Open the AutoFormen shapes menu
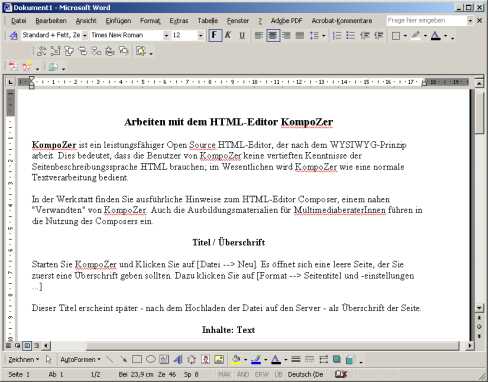Viewport: 488px width, 382px height. (x=80, y=359)
